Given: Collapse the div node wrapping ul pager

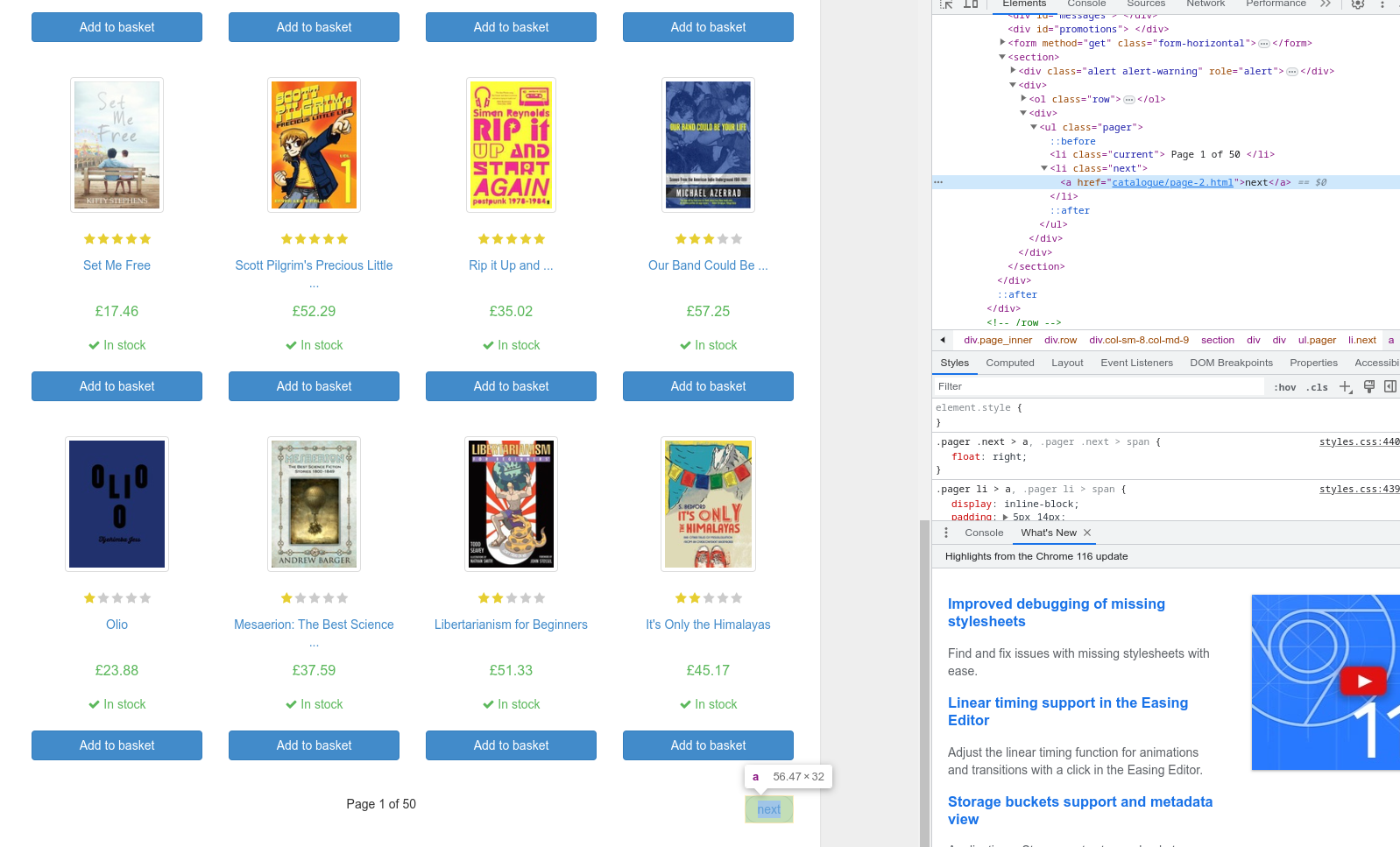Looking at the screenshot, I should 1024,113.
